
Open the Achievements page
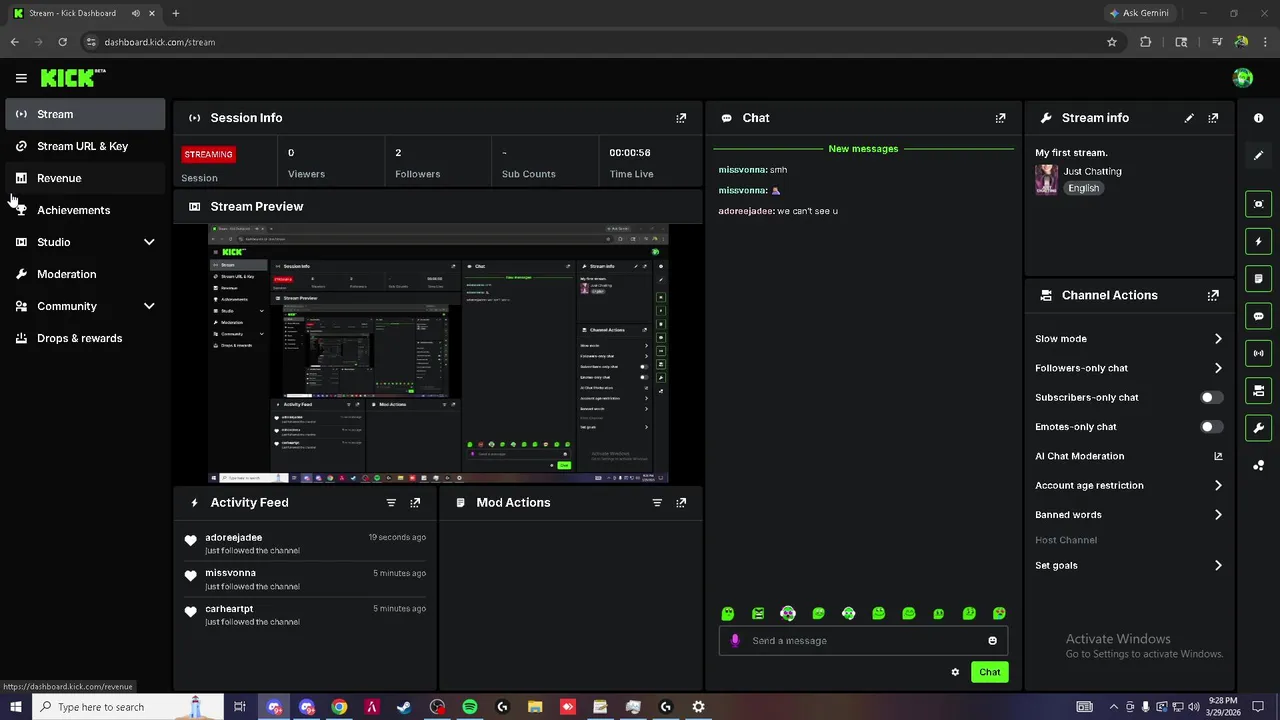click(85, 210)
